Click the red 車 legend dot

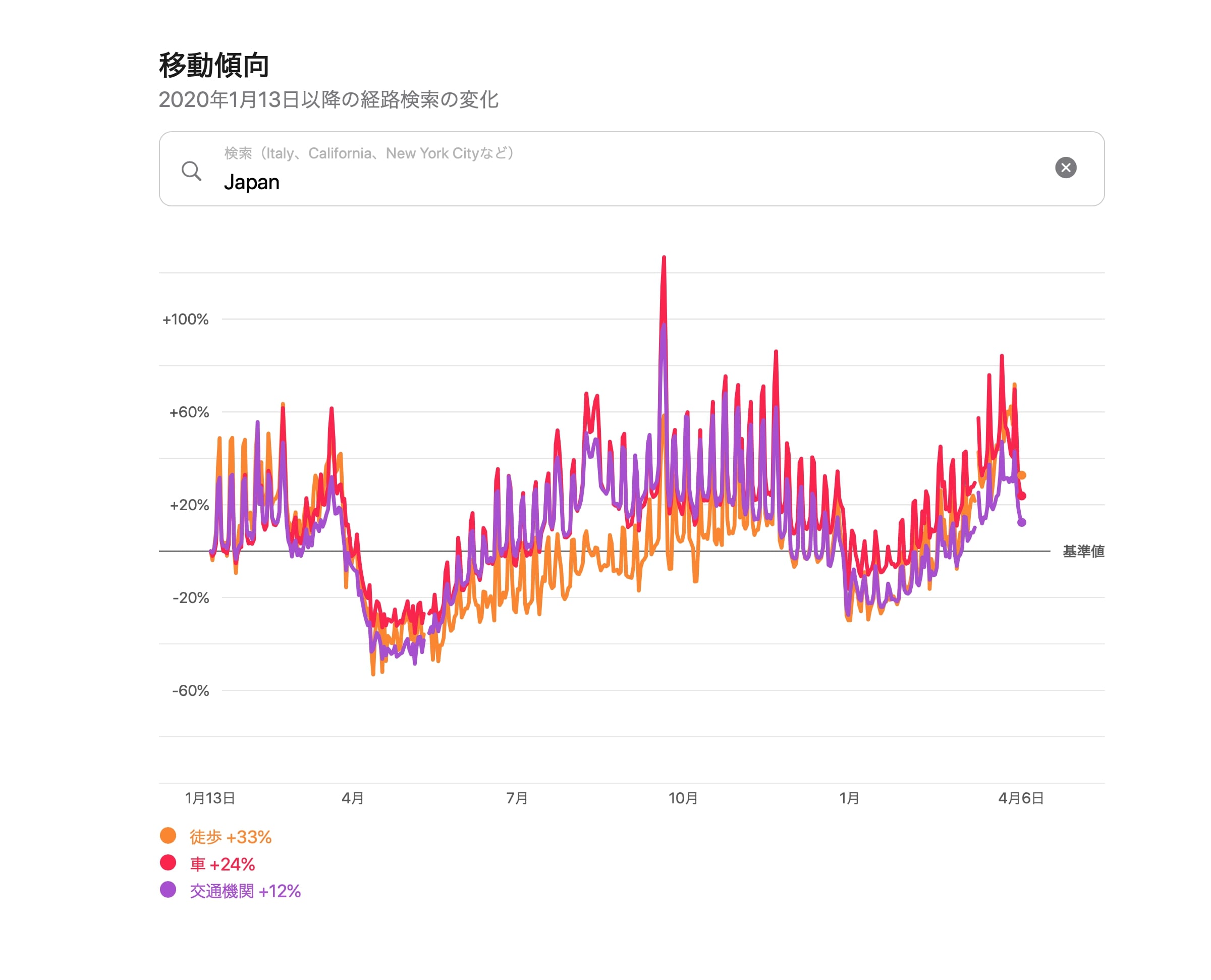pyautogui.click(x=168, y=862)
